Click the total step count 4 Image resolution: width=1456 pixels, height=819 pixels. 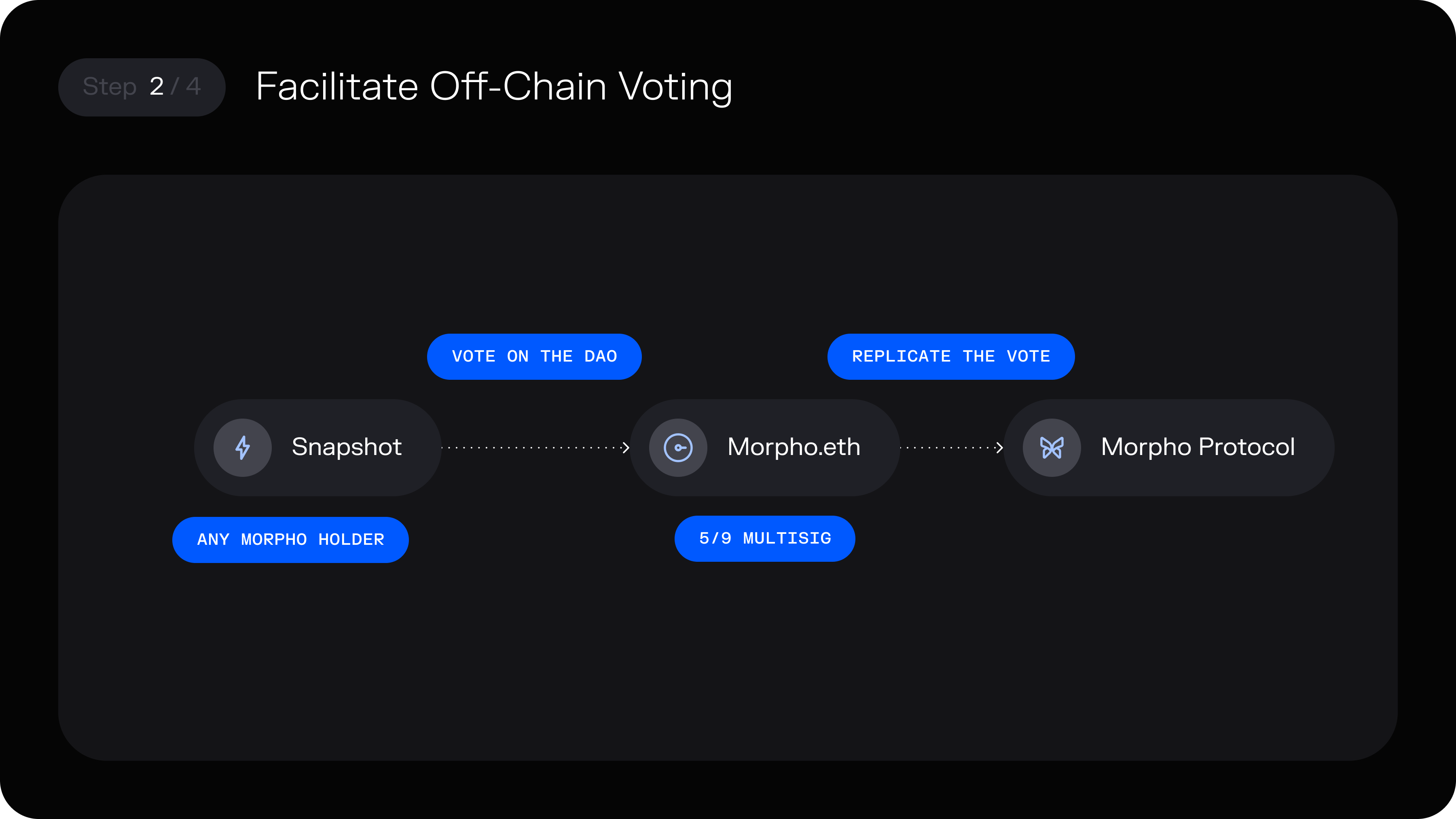point(193,87)
